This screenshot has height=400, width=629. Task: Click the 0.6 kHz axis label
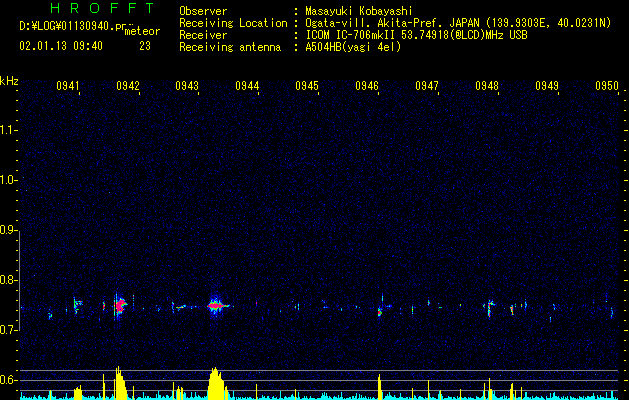8,380
